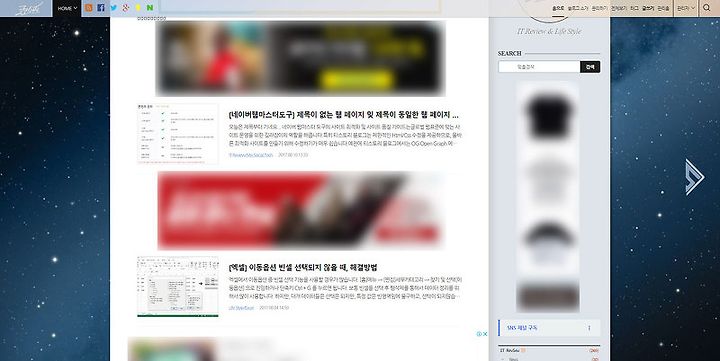Click the black banner ad at top
The width and height of the screenshot is (720, 361).
301,58
